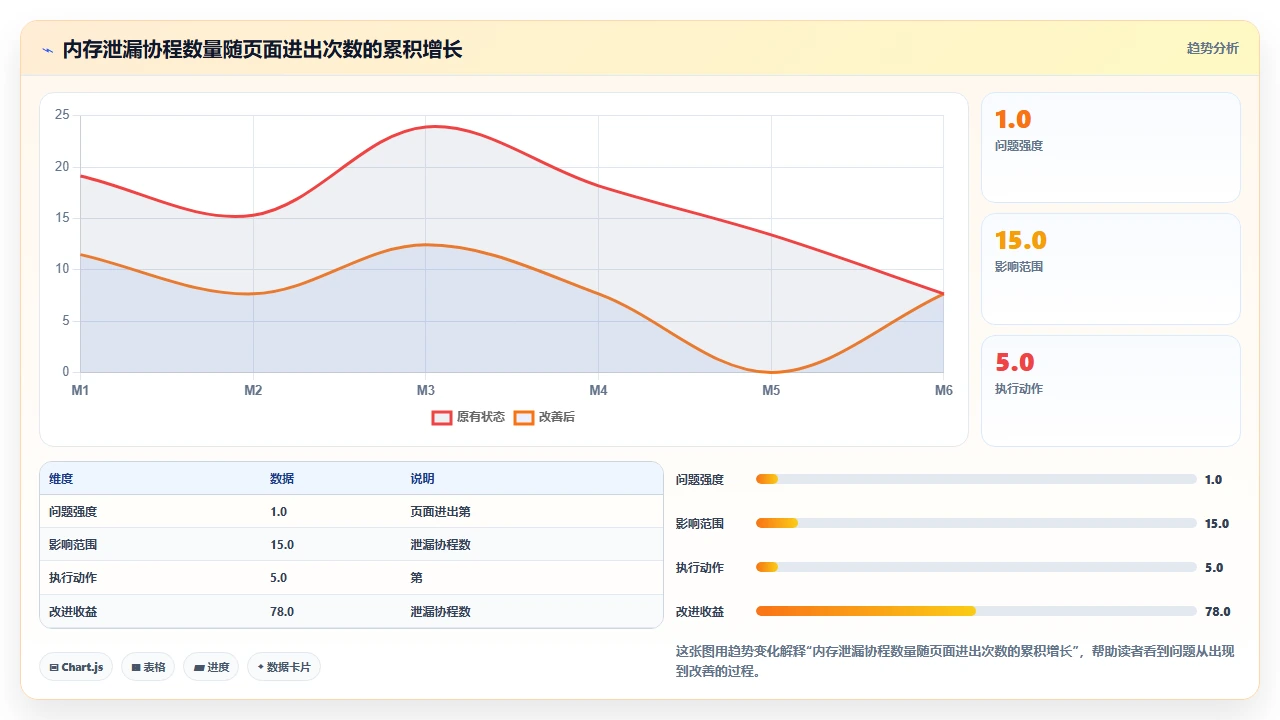1280x720 pixels.
Task: Click the 78.0 value in table
Action: pyautogui.click(x=282, y=611)
